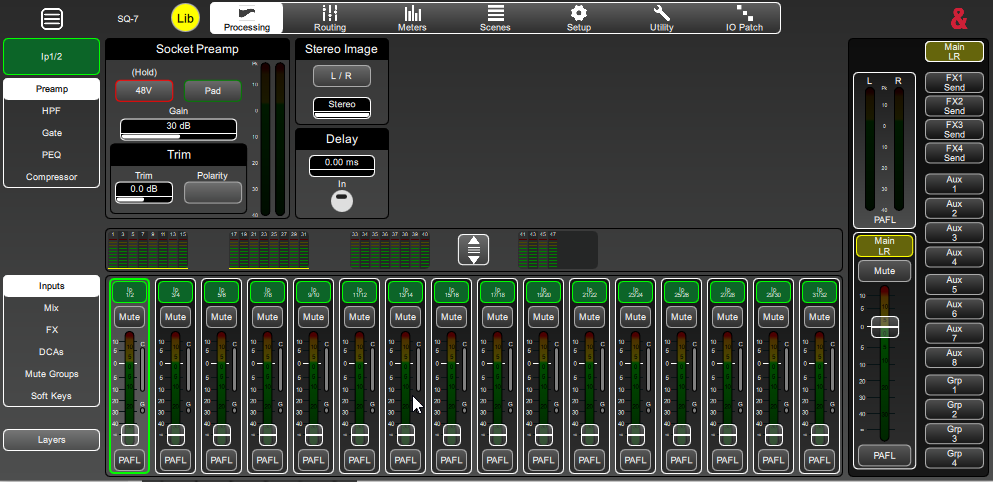The width and height of the screenshot is (993, 482).
Task: Mute the Ip 31/32 channel
Action: click(819, 317)
